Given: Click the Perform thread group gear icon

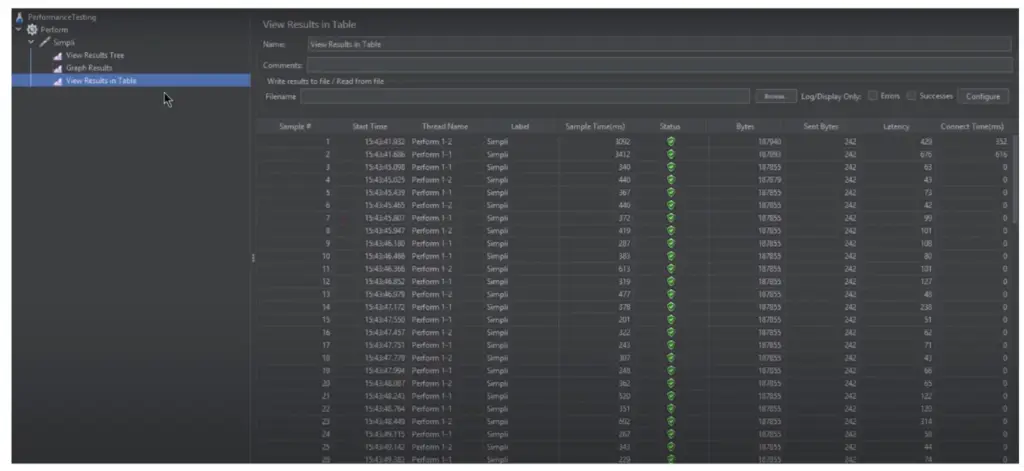Looking at the screenshot, I should (x=32, y=30).
